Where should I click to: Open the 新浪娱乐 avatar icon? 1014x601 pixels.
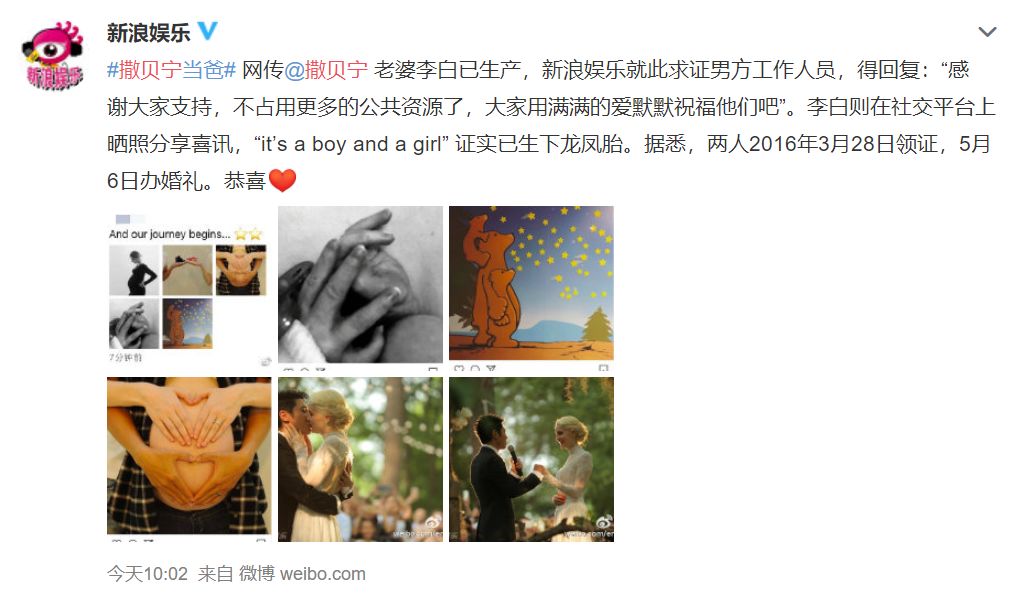click(x=53, y=55)
